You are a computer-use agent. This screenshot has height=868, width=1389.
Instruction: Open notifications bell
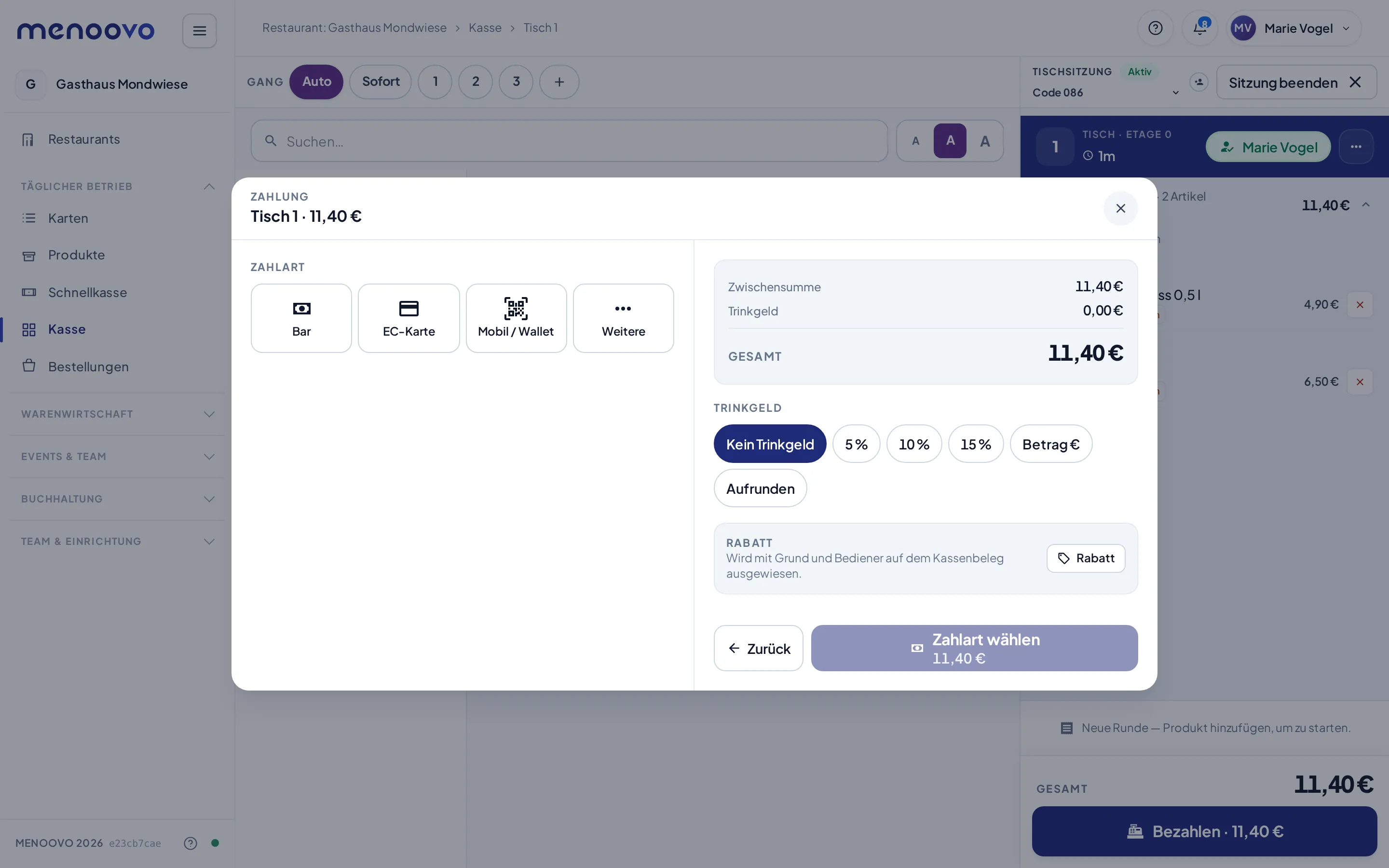point(1200,28)
